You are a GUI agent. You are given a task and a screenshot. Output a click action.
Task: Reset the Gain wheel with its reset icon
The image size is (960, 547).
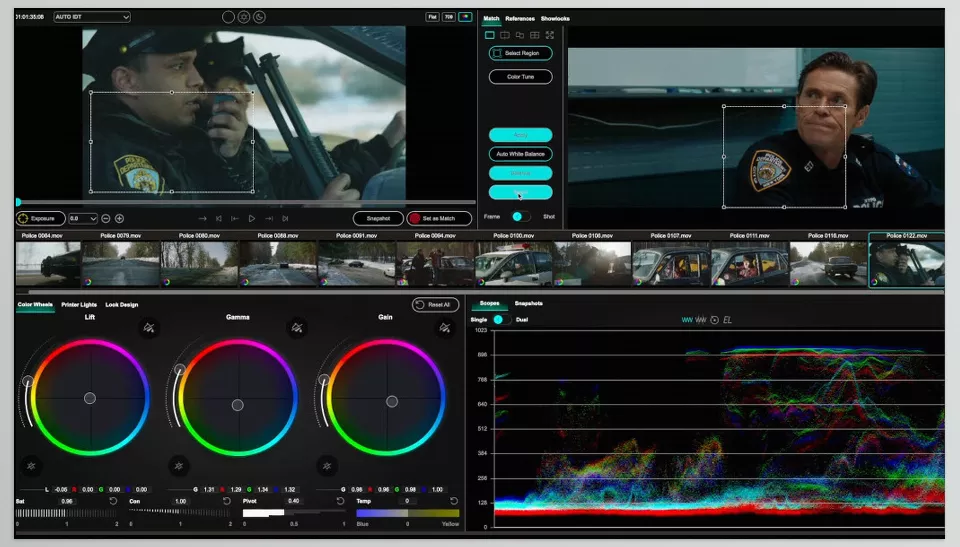[x=327, y=466]
